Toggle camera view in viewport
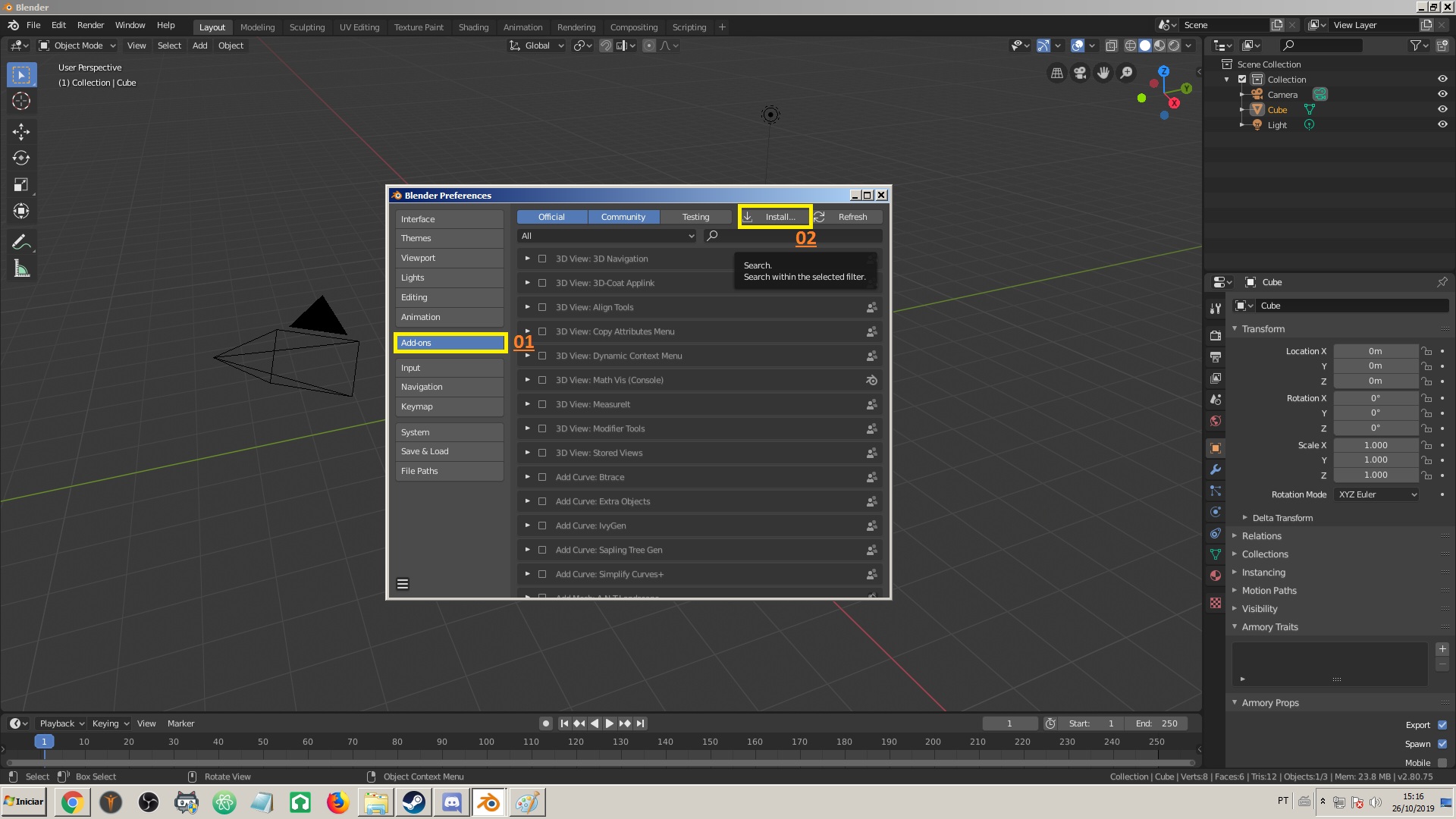1456x819 pixels. pos(1080,73)
